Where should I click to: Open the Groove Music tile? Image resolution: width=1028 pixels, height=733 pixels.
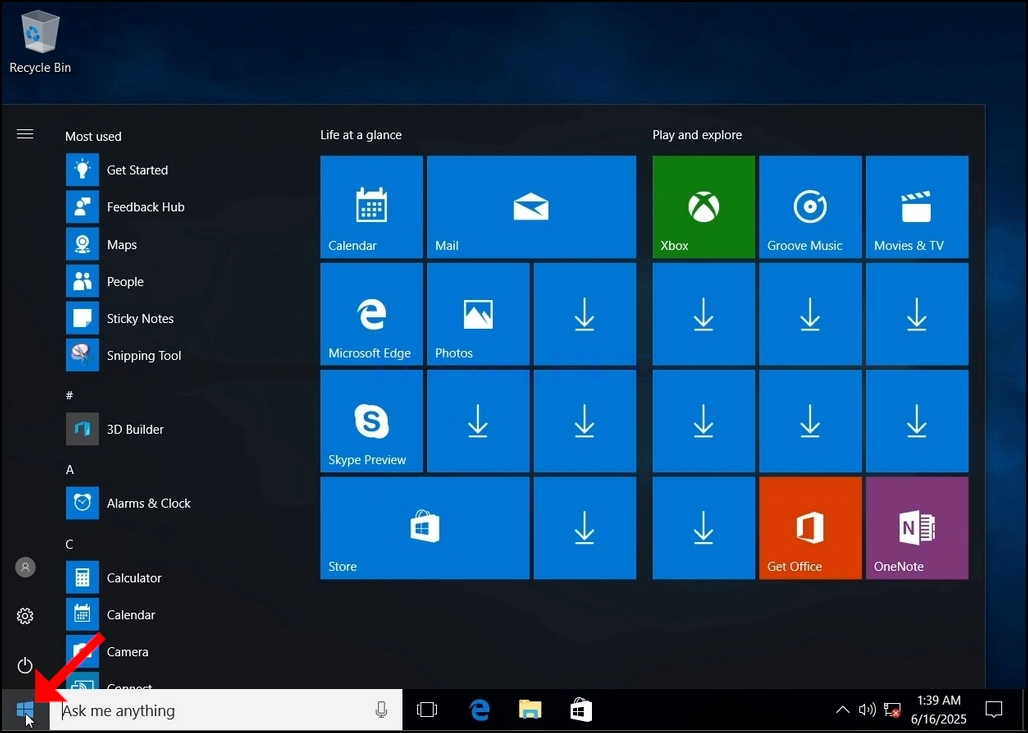point(810,207)
